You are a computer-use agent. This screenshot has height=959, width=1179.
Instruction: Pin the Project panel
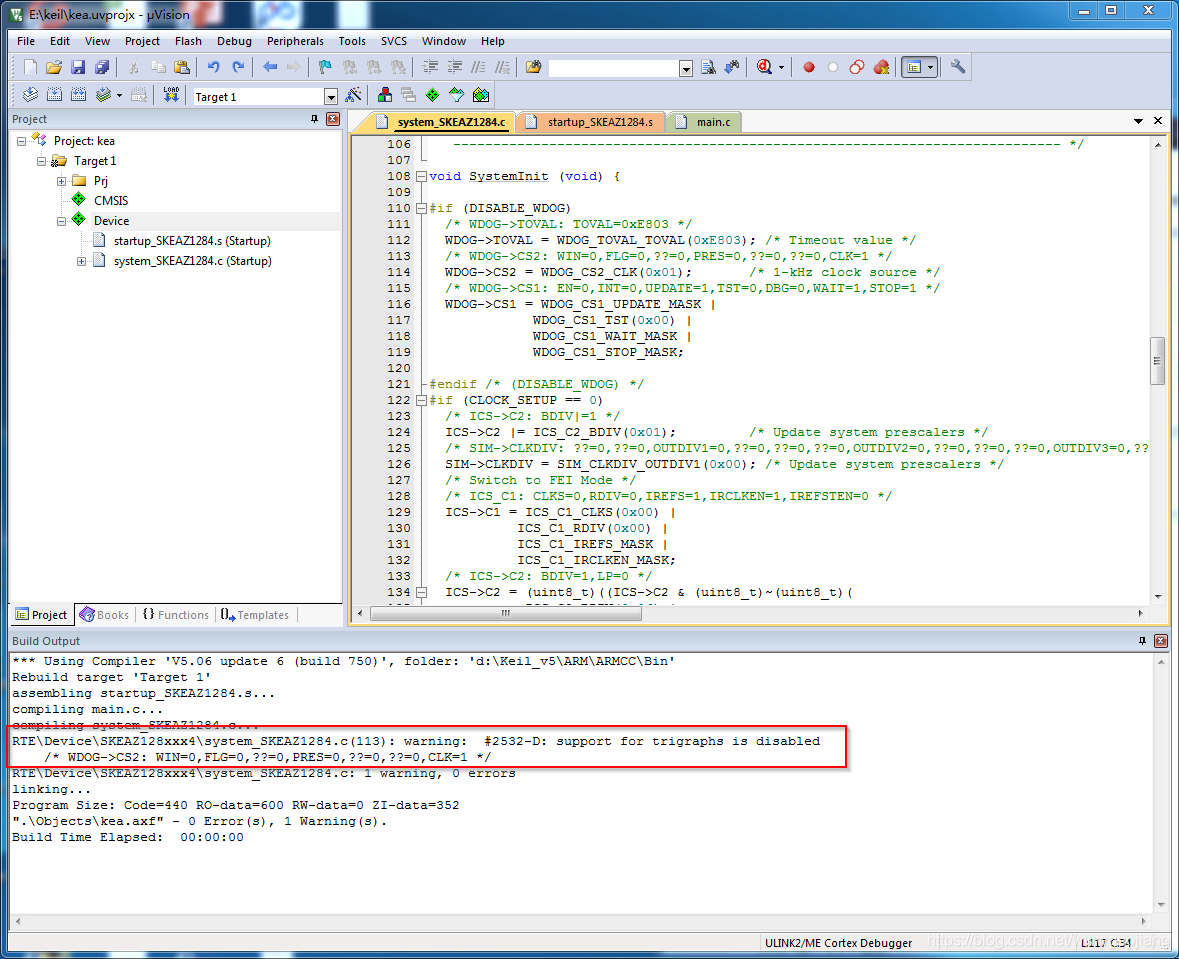(314, 119)
